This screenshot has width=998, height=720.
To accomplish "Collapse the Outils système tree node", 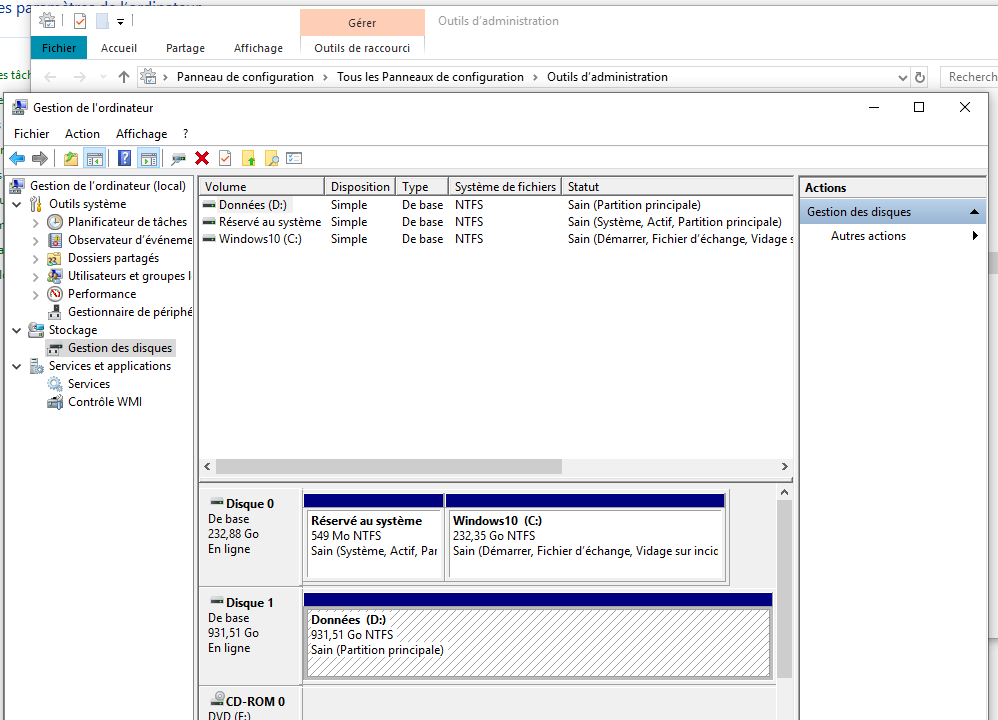I will point(17,204).
